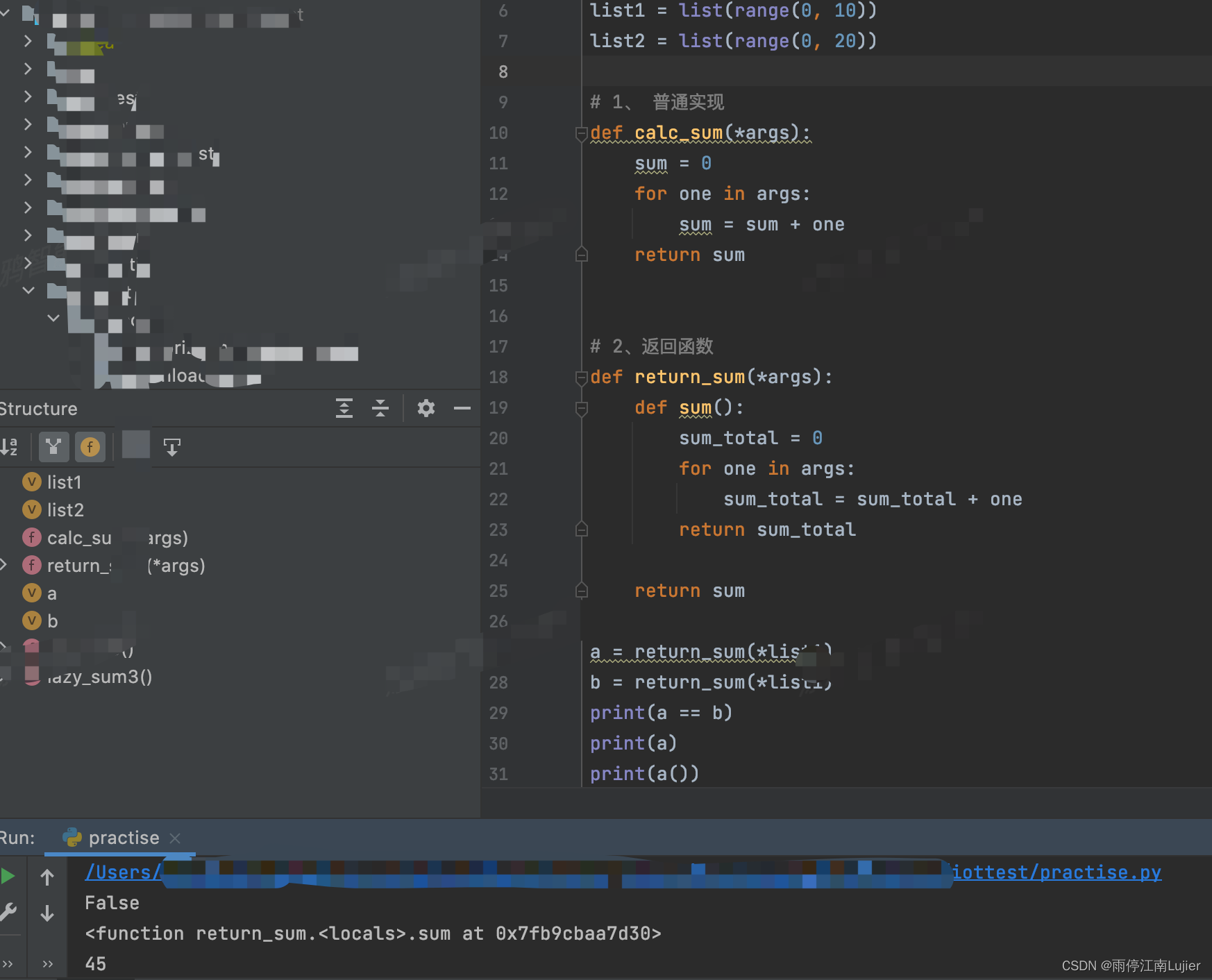Image resolution: width=1212 pixels, height=980 pixels.
Task: Sort structure items alphabetically
Action: tap(9, 447)
